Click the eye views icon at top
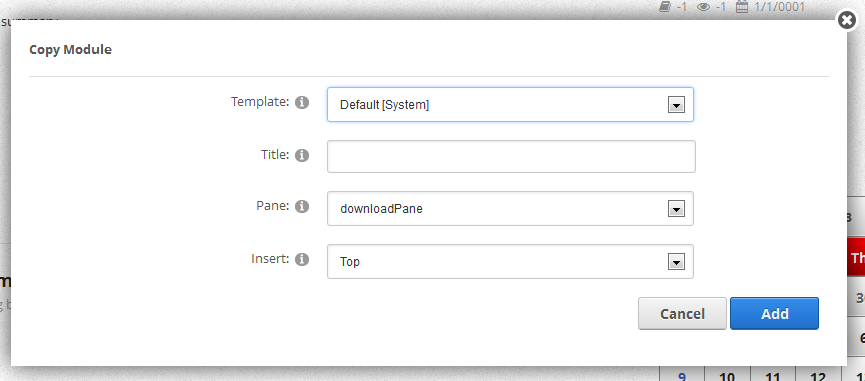The height and width of the screenshot is (381, 865). 703,7
